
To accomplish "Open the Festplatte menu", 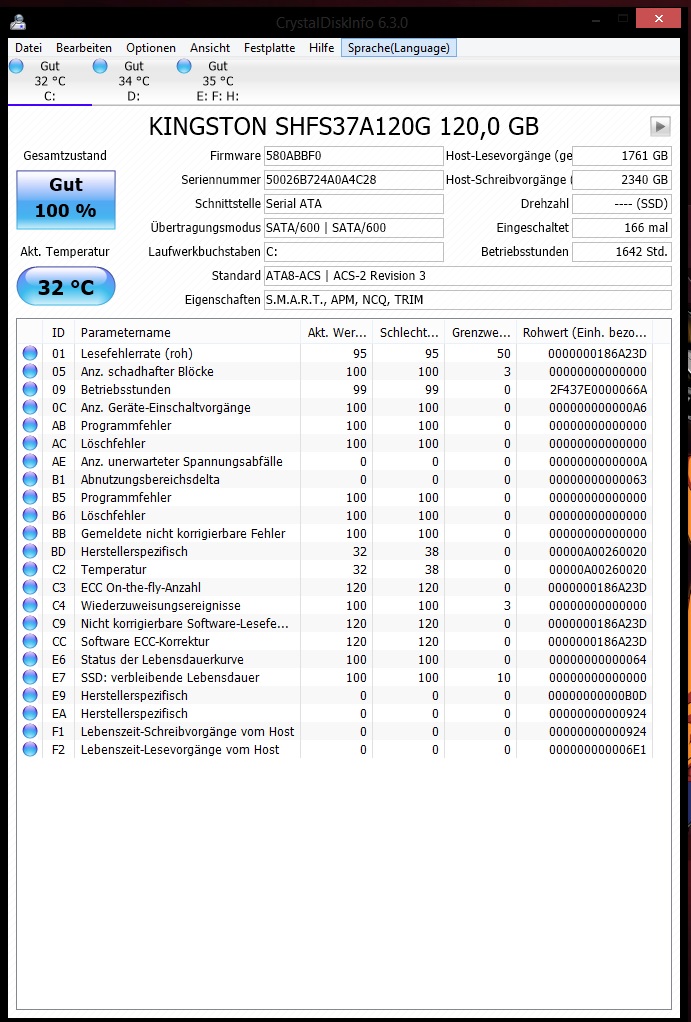I will (269, 48).
